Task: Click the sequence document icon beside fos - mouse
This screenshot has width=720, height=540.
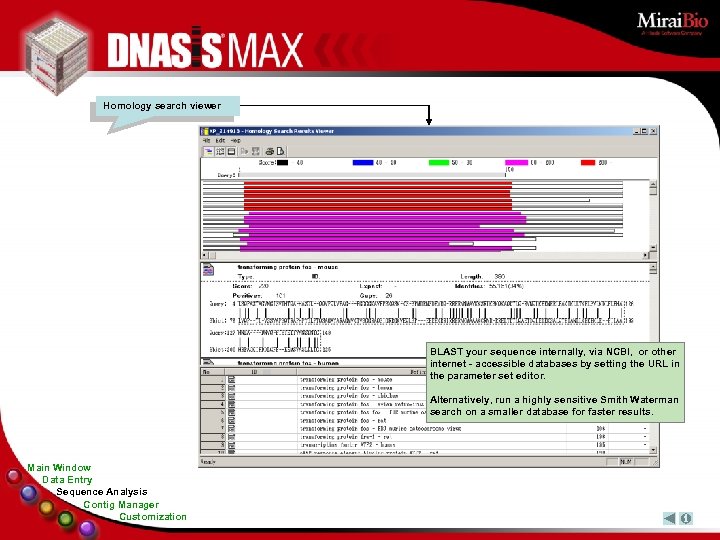Action: point(208,270)
